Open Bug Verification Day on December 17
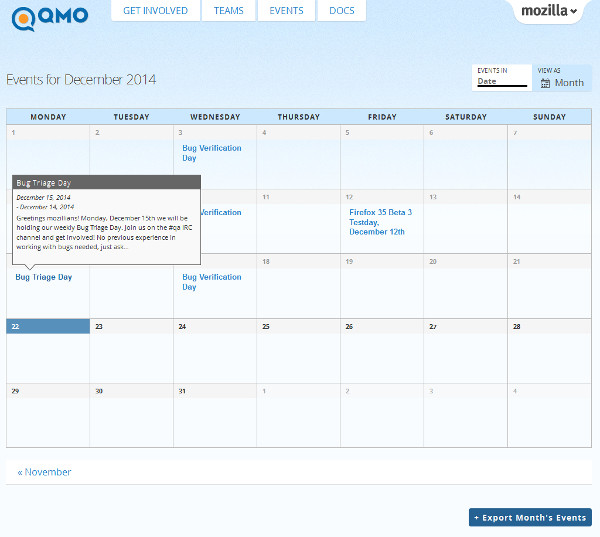The height and width of the screenshot is (537, 600). [x=211, y=282]
